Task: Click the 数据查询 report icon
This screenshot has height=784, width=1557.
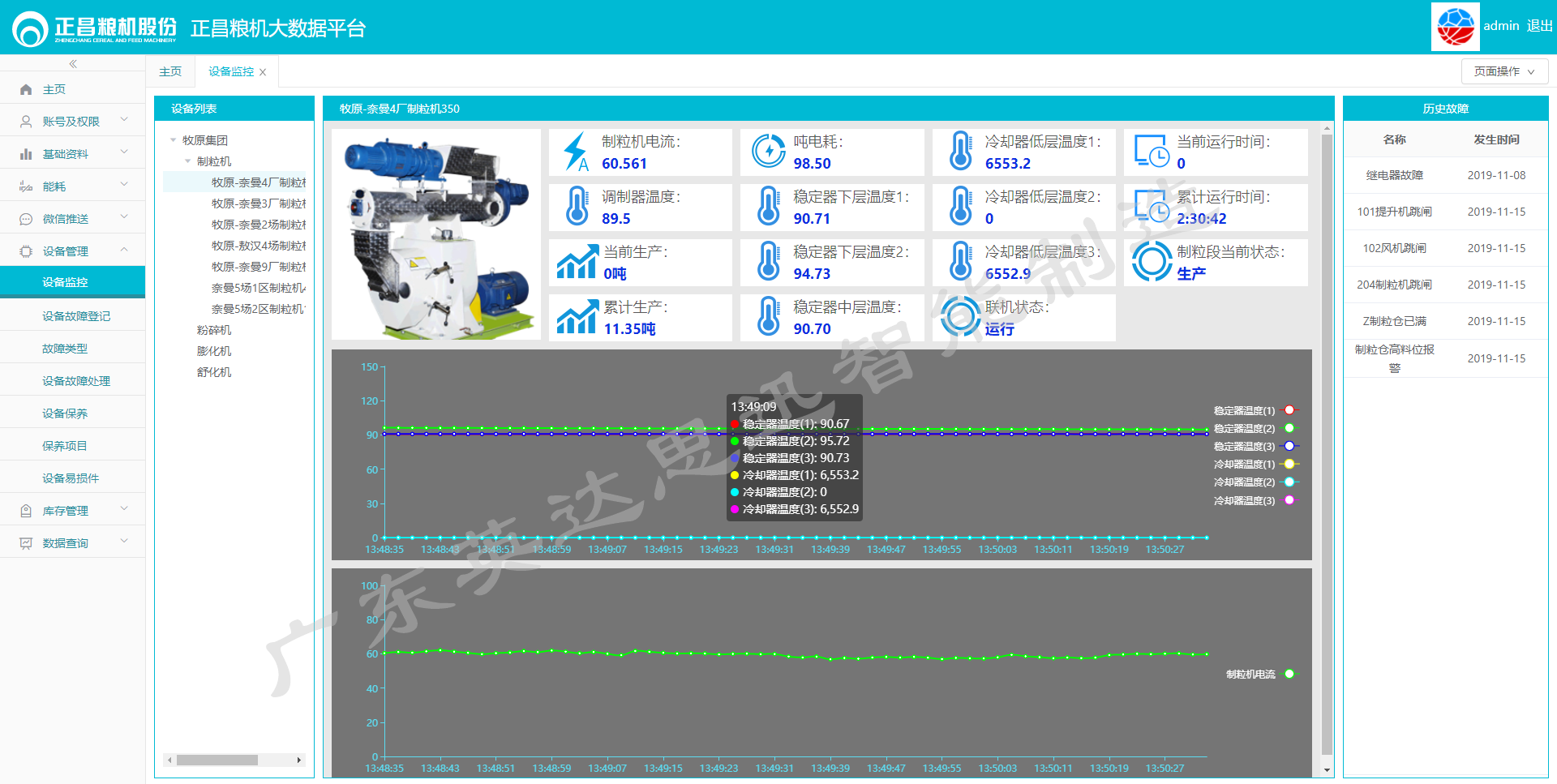Action: 26,543
